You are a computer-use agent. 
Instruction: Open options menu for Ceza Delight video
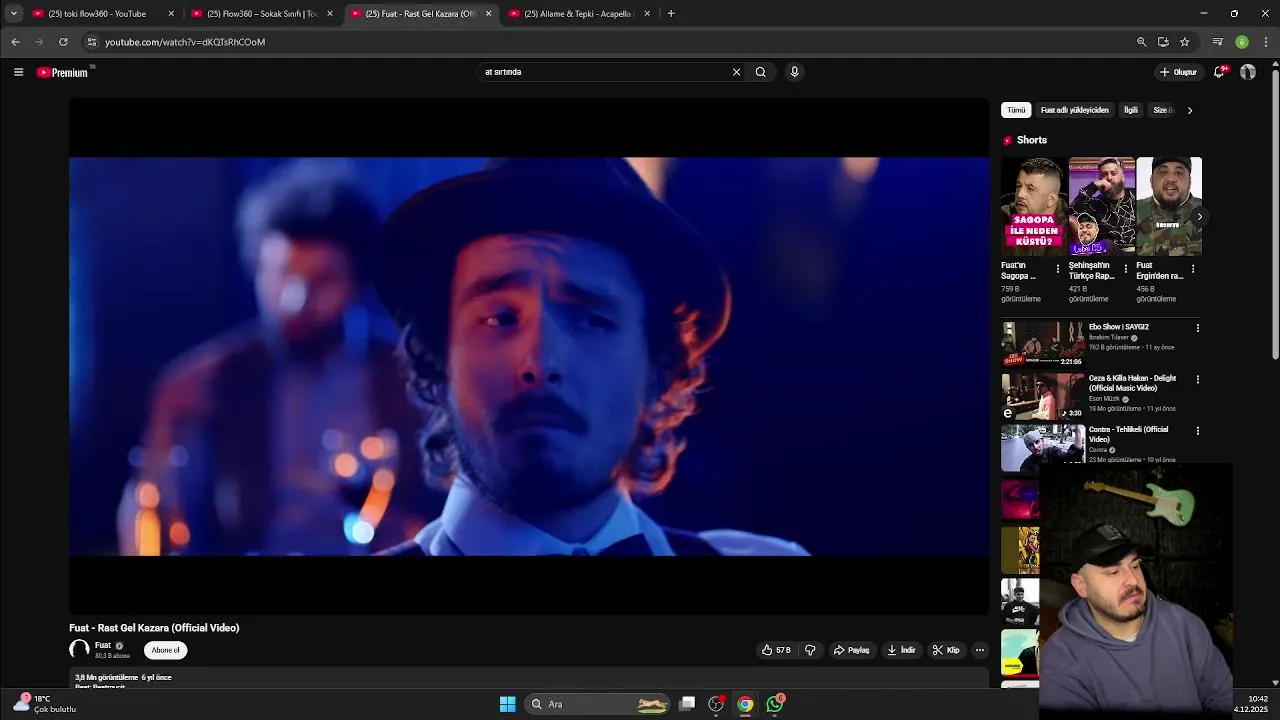(x=1198, y=379)
